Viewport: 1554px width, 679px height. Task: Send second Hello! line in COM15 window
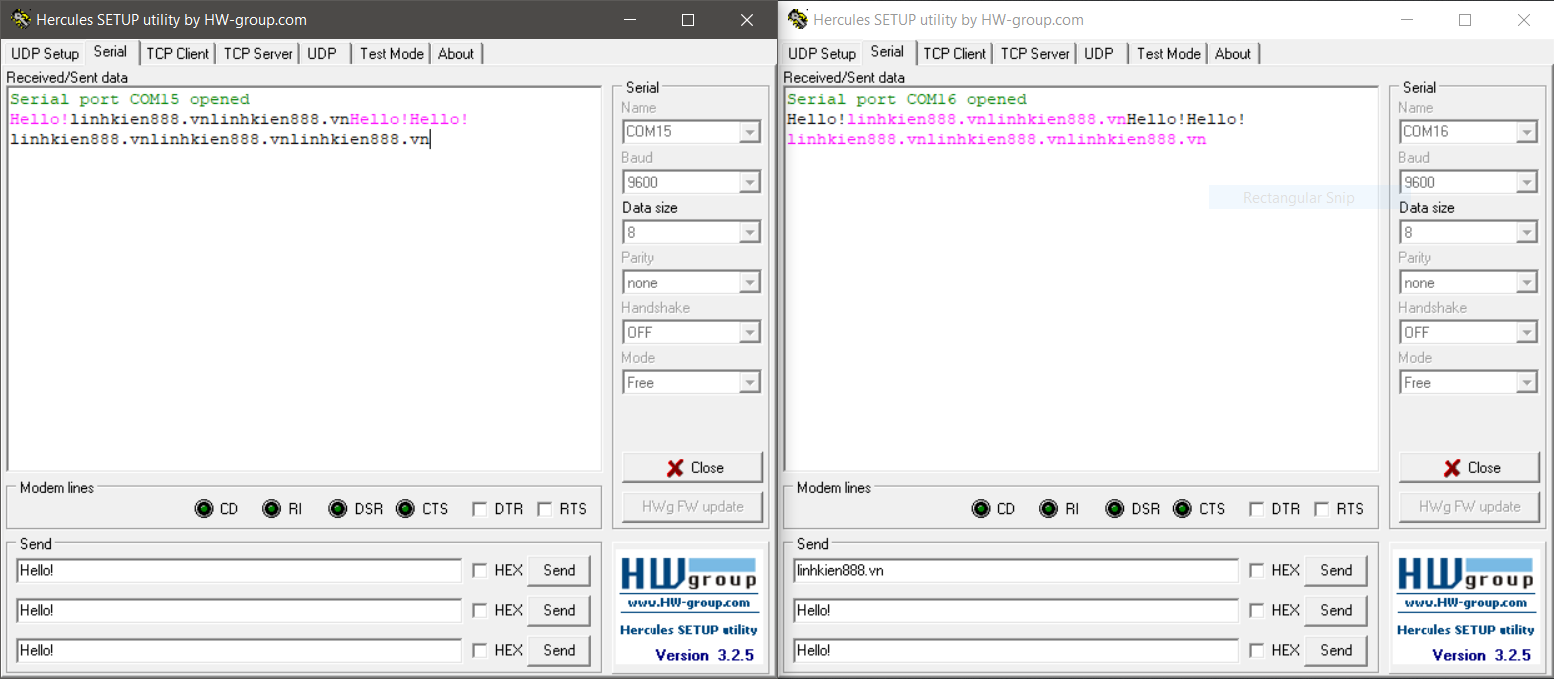(x=559, y=610)
